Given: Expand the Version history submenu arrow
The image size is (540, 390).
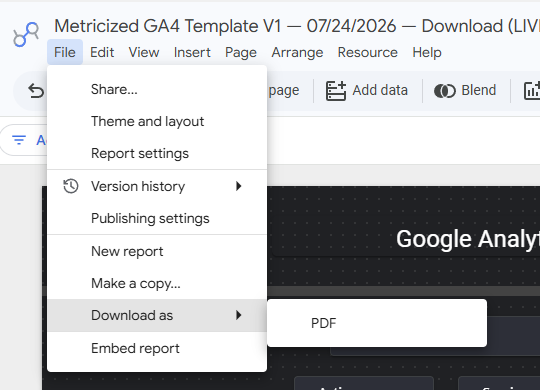Looking at the screenshot, I should click(238, 186).
